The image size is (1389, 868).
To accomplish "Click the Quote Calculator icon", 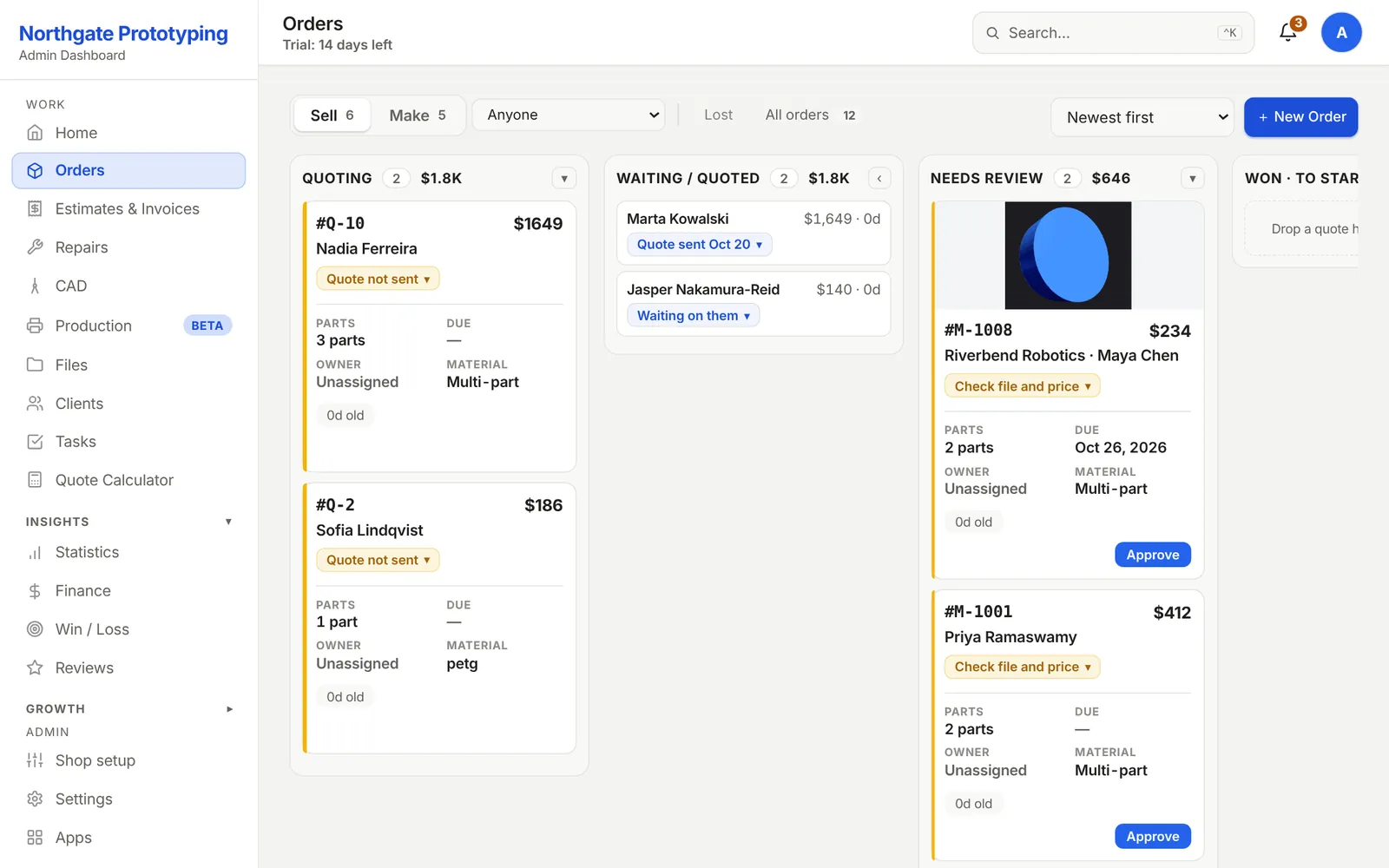I will tap(35, 480).
